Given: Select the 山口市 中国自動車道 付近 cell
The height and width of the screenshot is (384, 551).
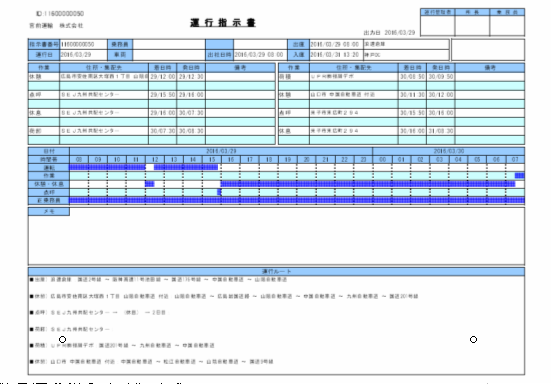Looking at the screenshot, I should [354, 95].
